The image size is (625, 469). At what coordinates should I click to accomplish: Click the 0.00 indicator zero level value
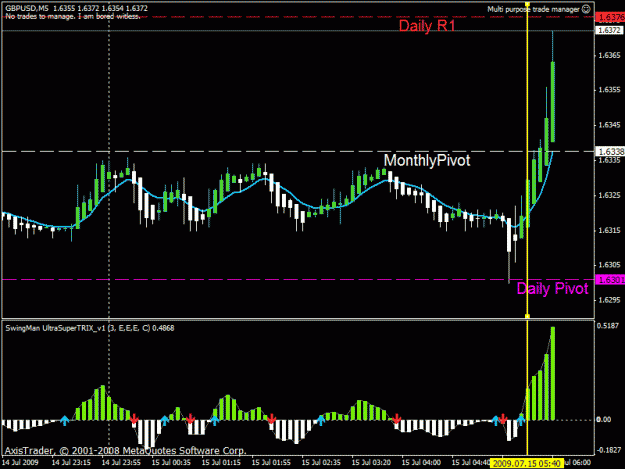(603, 420)
